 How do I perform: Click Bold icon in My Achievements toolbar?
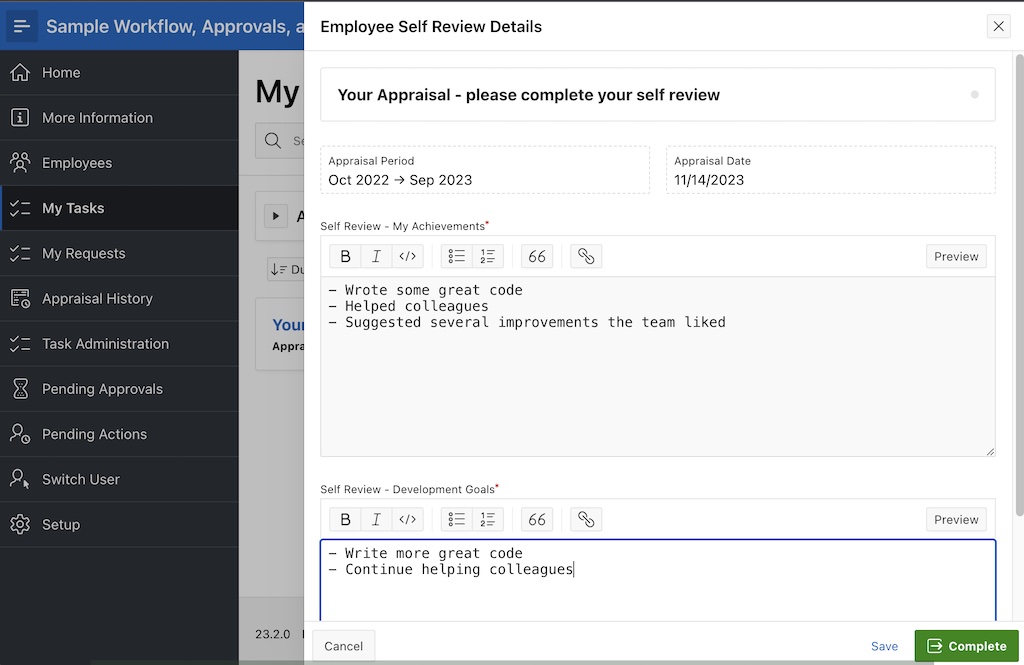click(345, 257)
